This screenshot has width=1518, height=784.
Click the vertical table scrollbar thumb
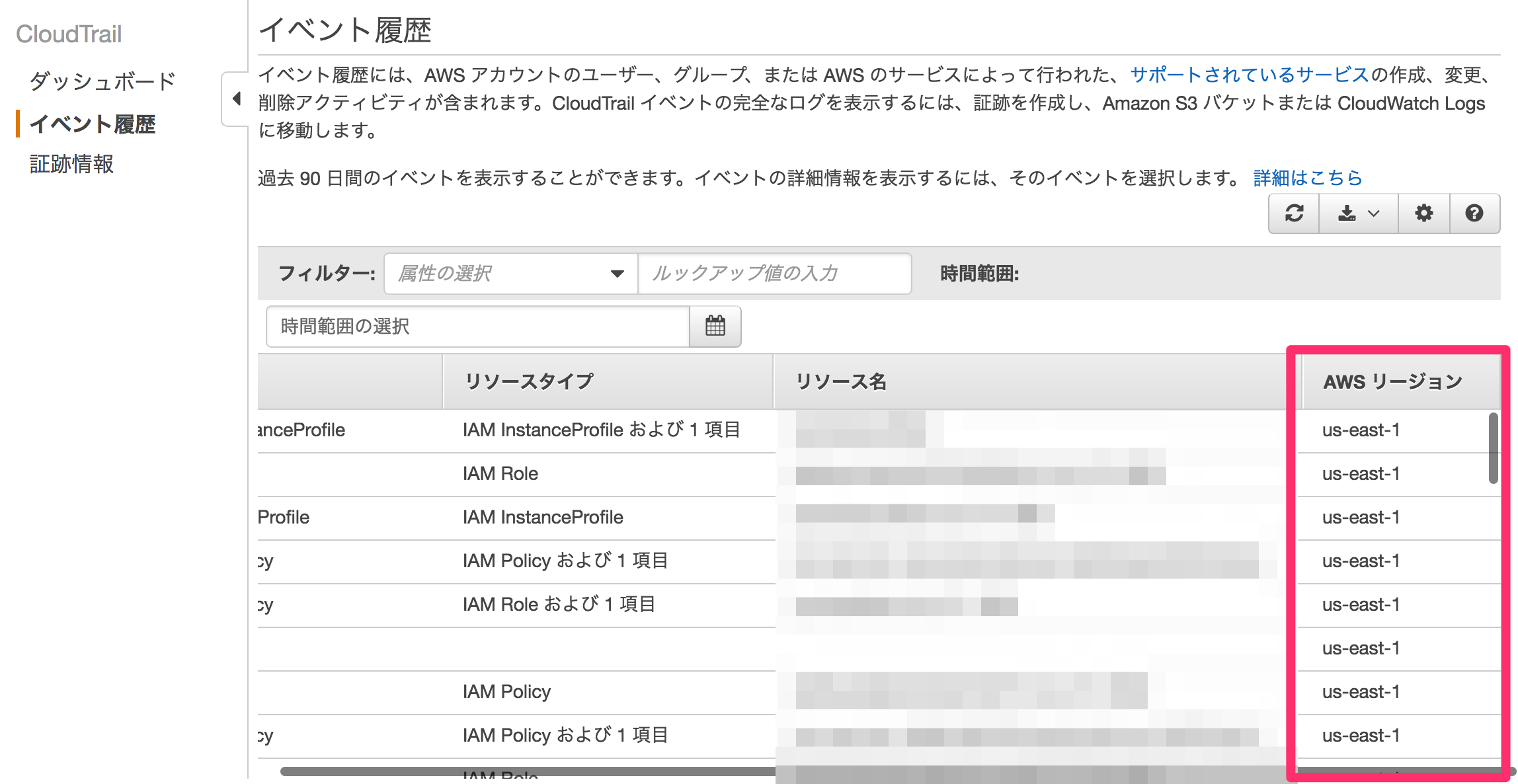(1493, 448)
